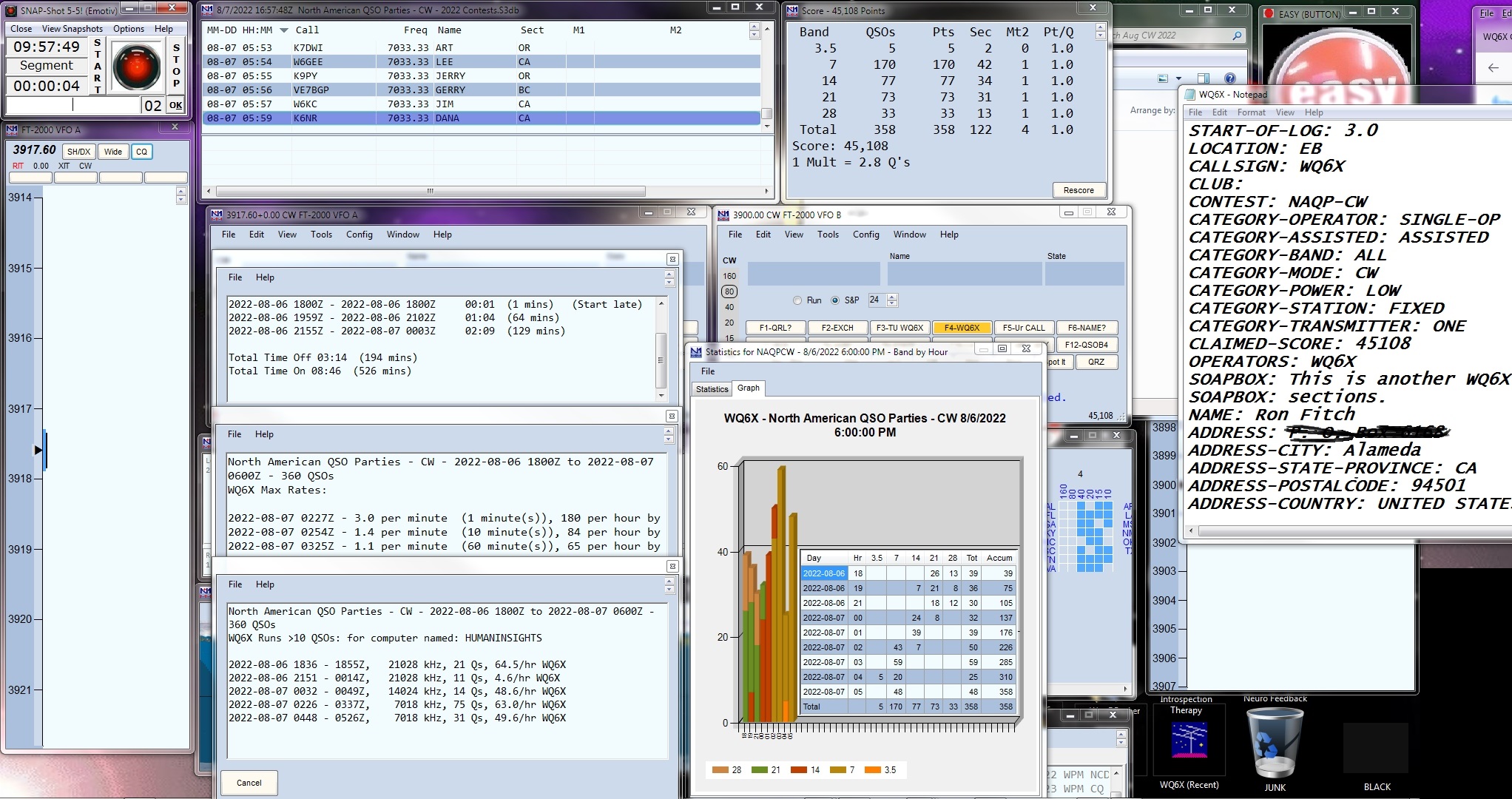Click the bandmap zoom up arrow
Screen dimensions: 1512x799
[181, 192]
